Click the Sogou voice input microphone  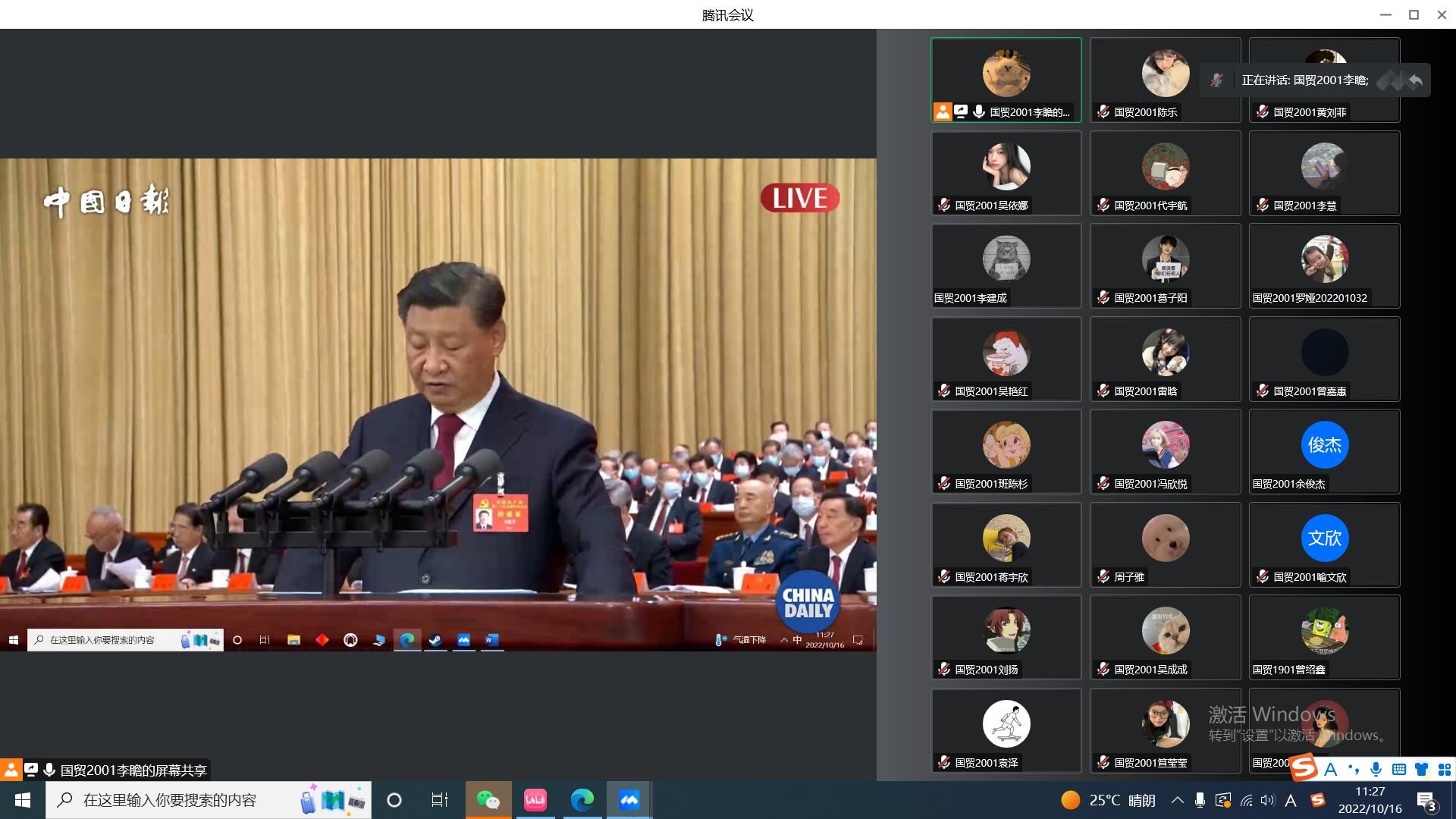click(x=1376, y=770)
